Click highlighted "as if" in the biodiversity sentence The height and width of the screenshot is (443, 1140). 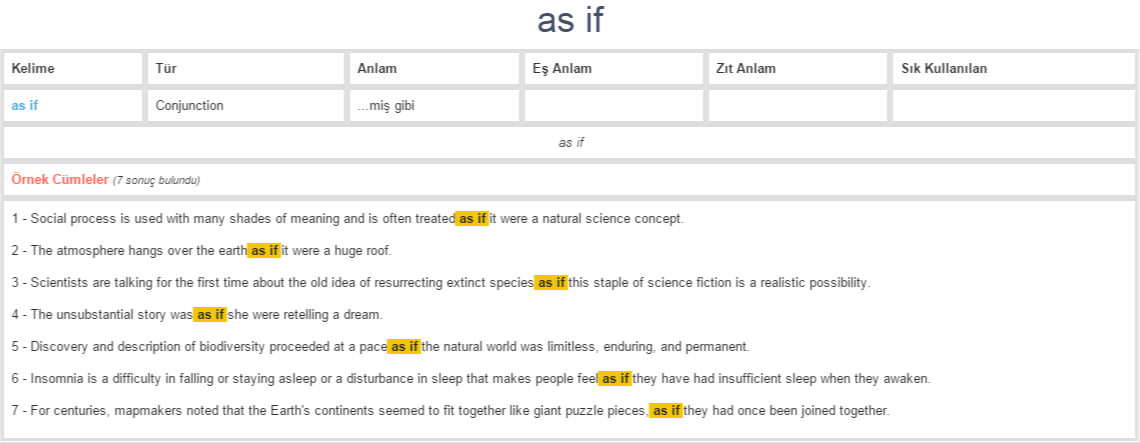tap(404, 347)
